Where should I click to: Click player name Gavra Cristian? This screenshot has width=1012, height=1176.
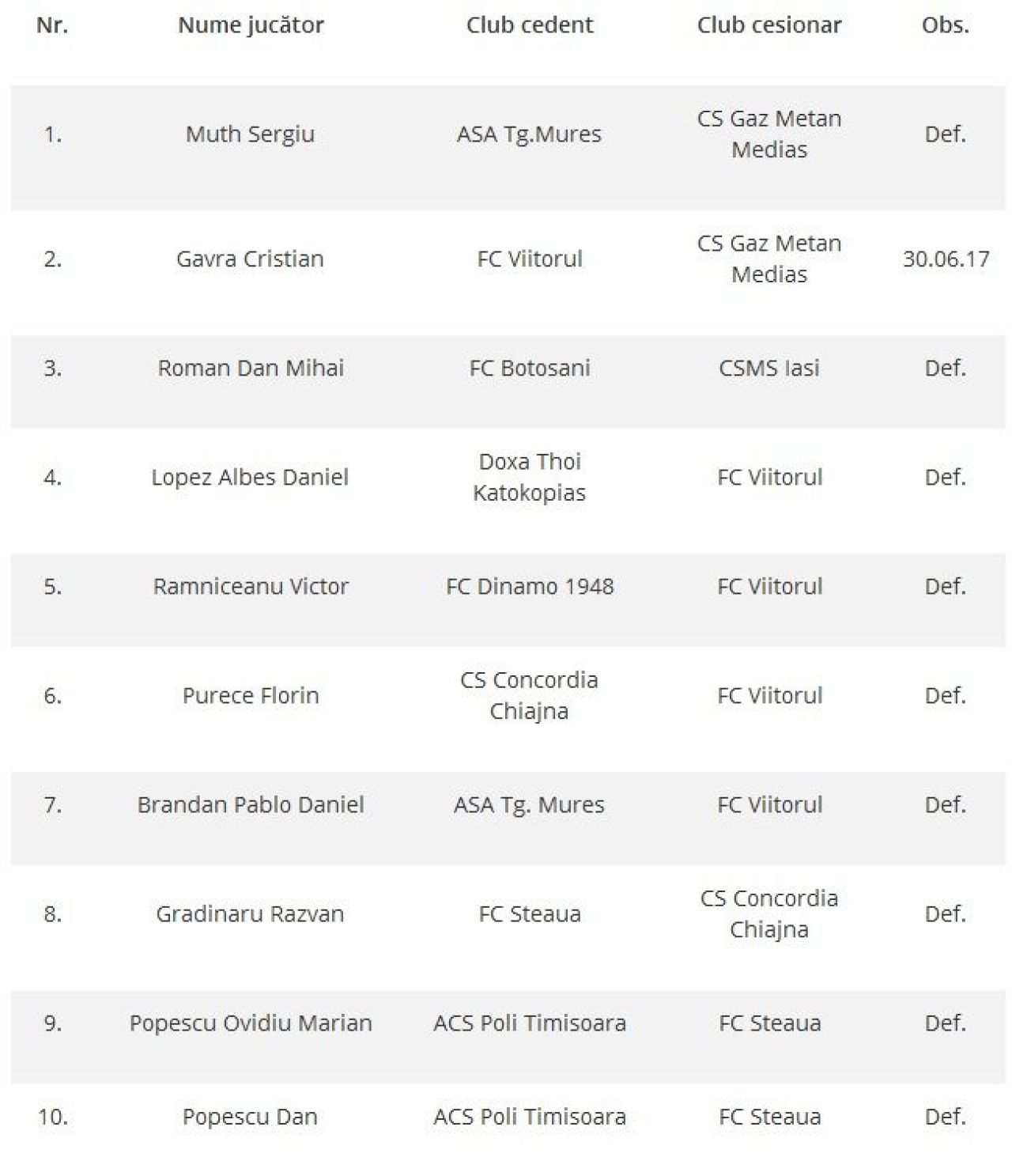click(x=250, y=259)
